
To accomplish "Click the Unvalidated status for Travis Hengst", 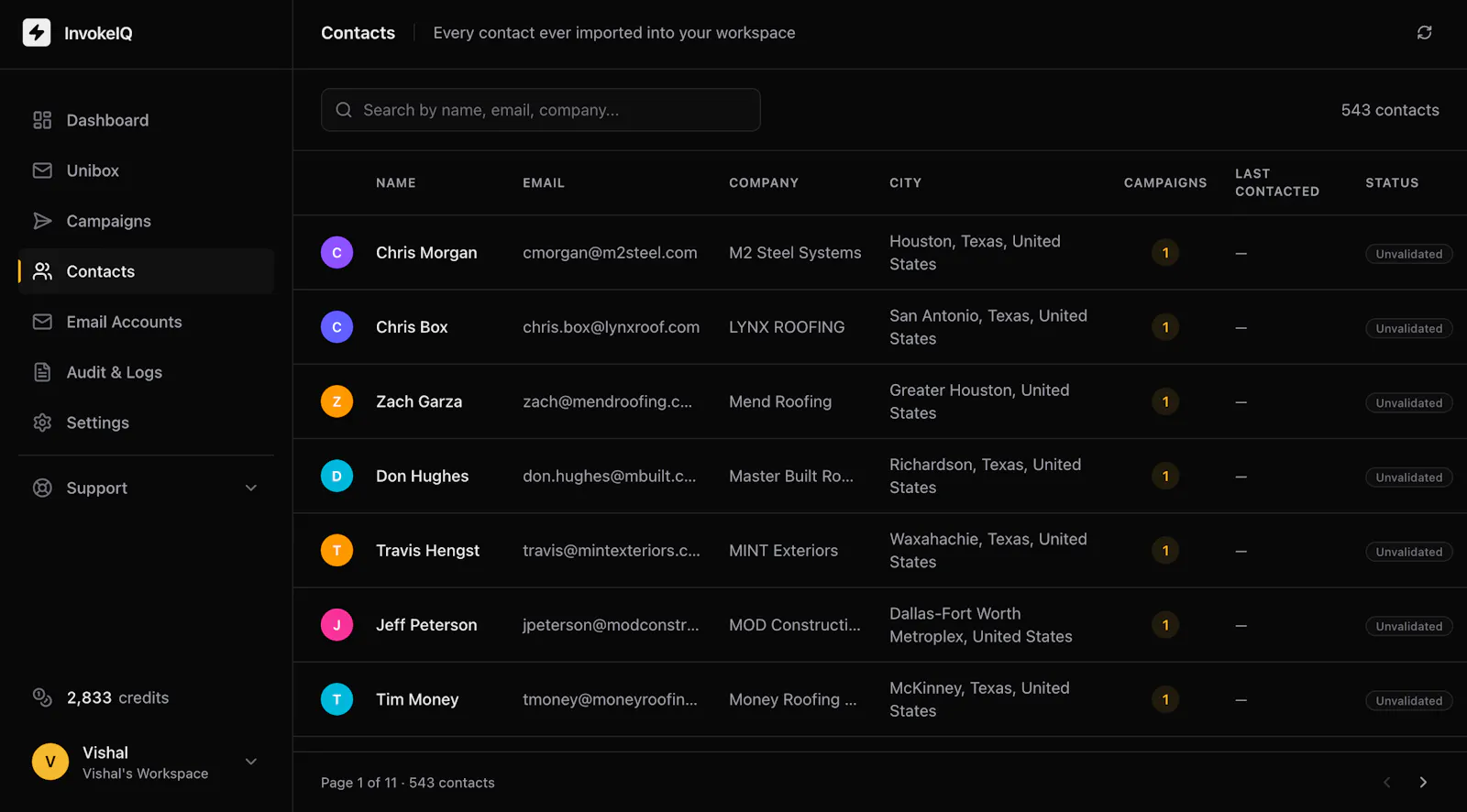I will tap(1408, 551).
